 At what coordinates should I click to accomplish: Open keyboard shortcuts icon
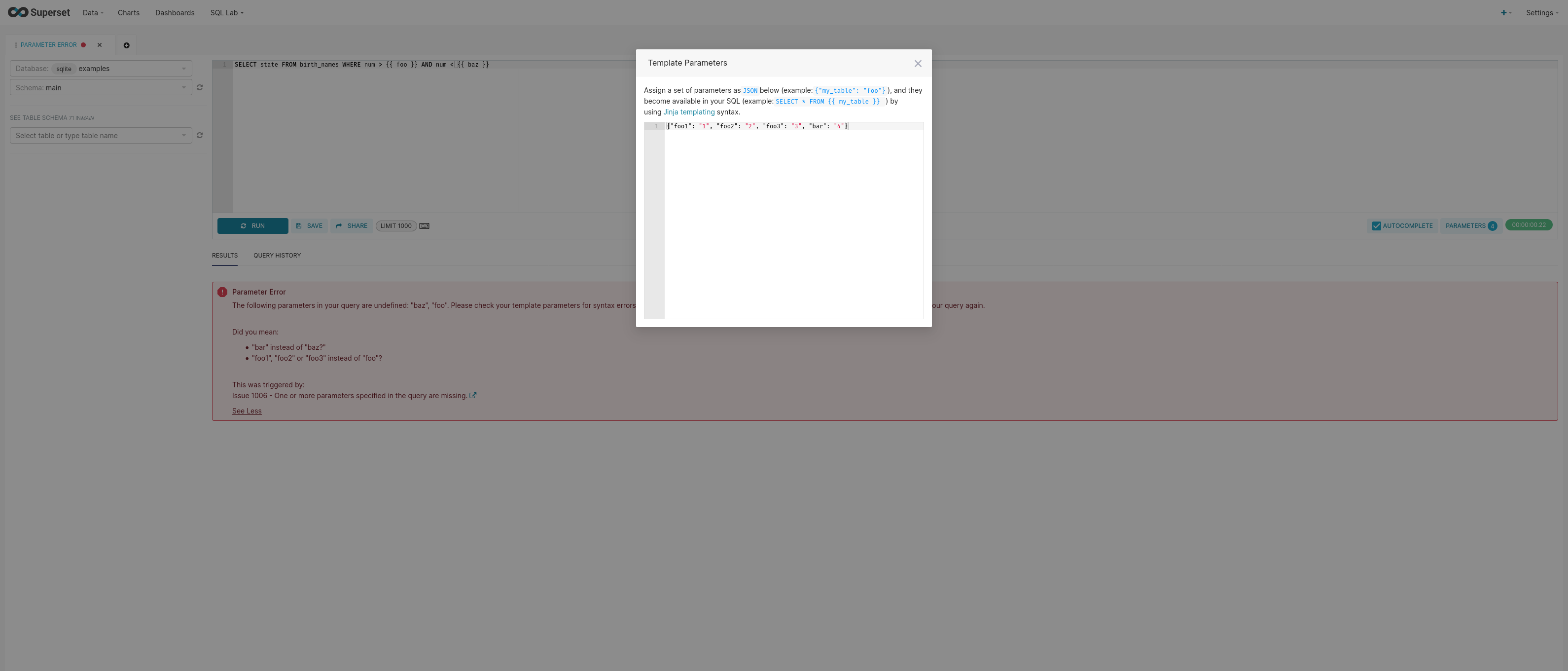point(424,226)
